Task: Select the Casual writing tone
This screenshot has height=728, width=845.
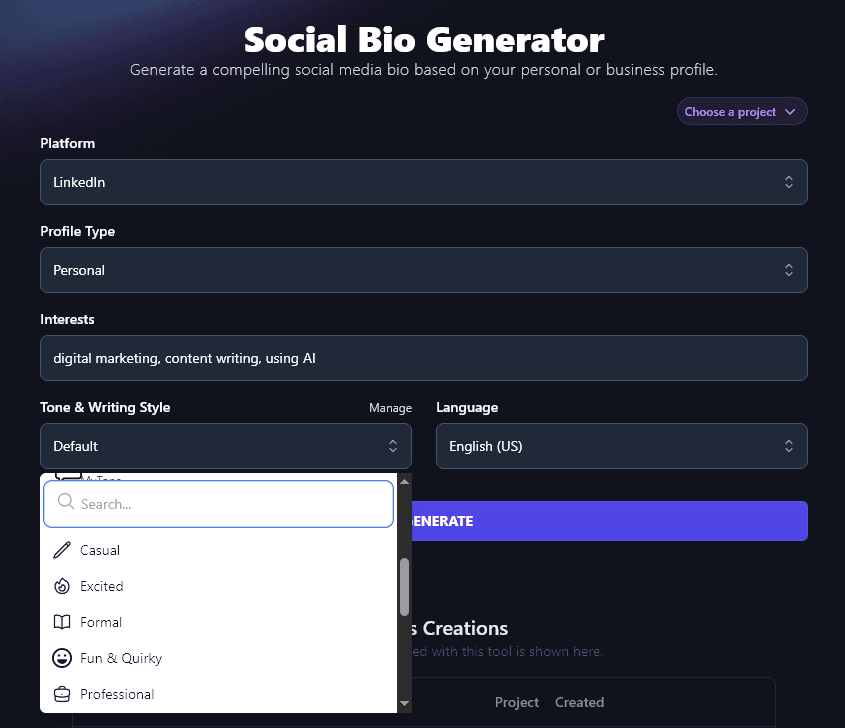Action: tap(100, 550)
